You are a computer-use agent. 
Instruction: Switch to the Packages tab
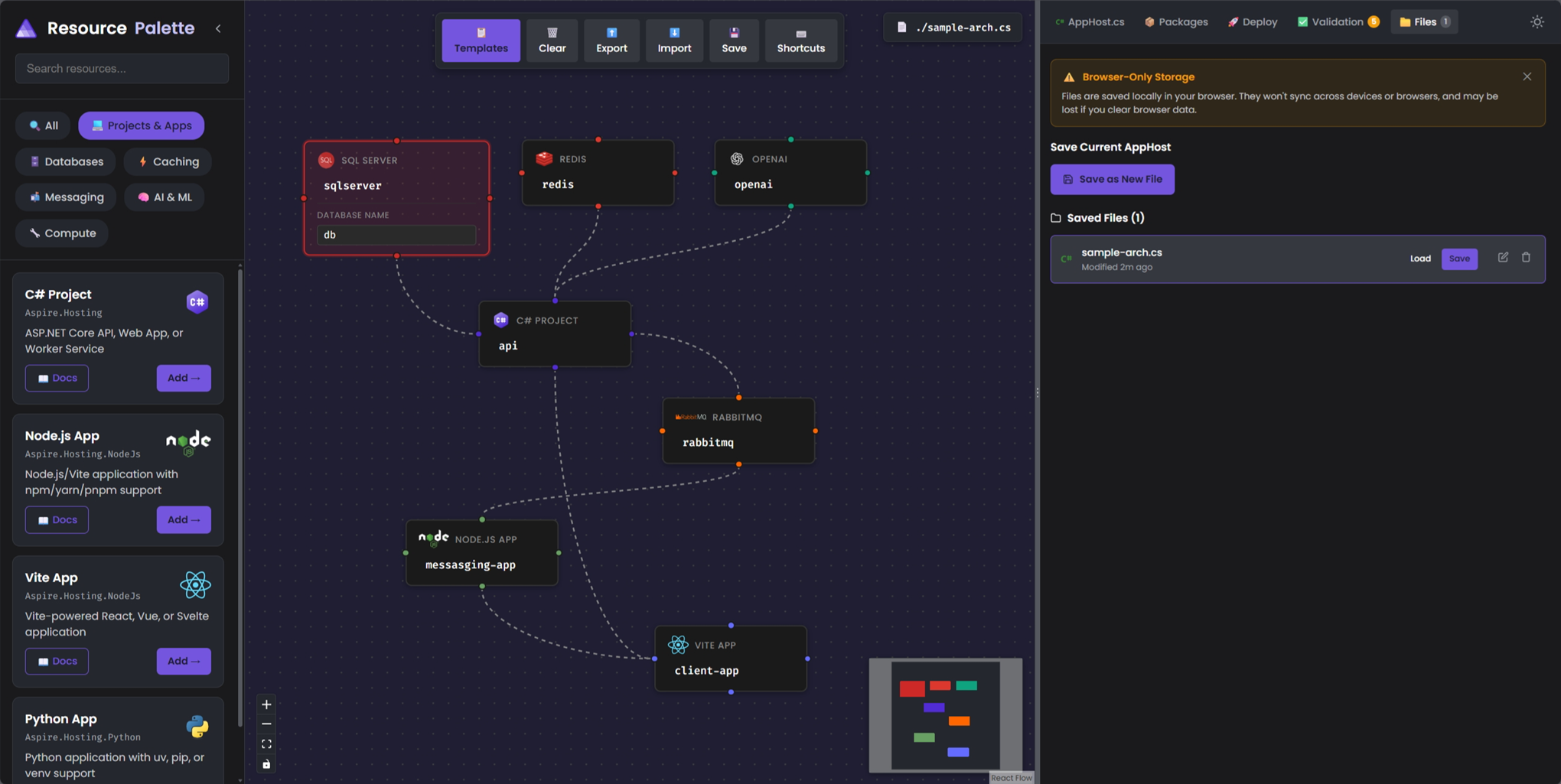pyautogui.click(x=1176, y=21)
